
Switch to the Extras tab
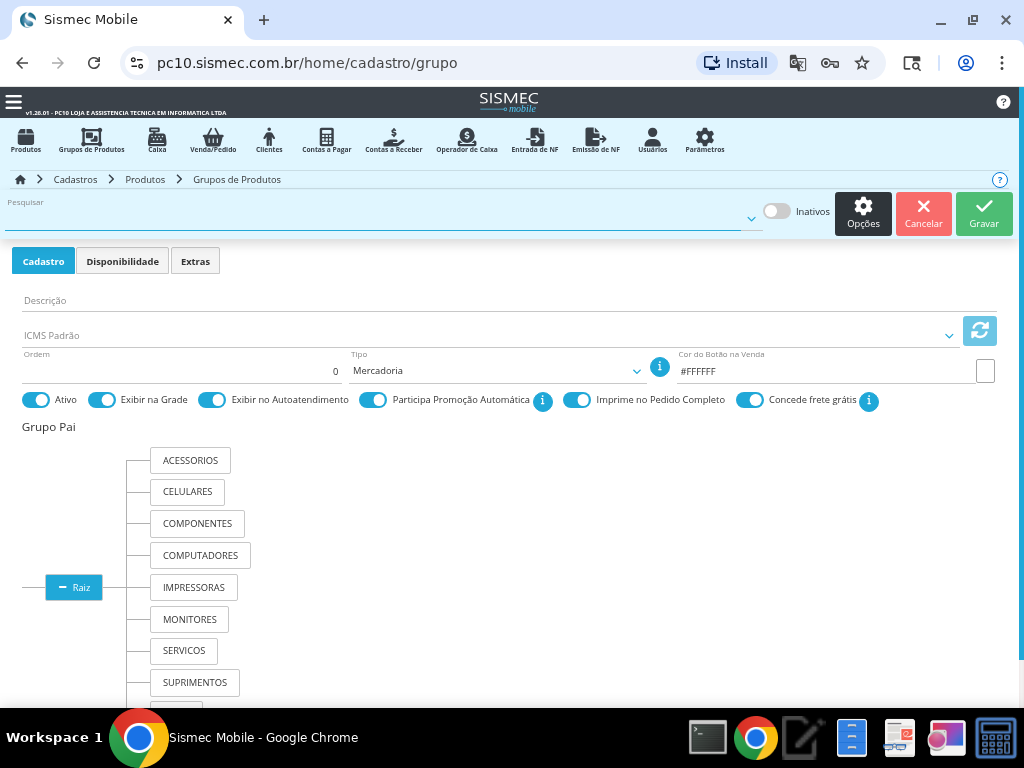click(195, 261)
